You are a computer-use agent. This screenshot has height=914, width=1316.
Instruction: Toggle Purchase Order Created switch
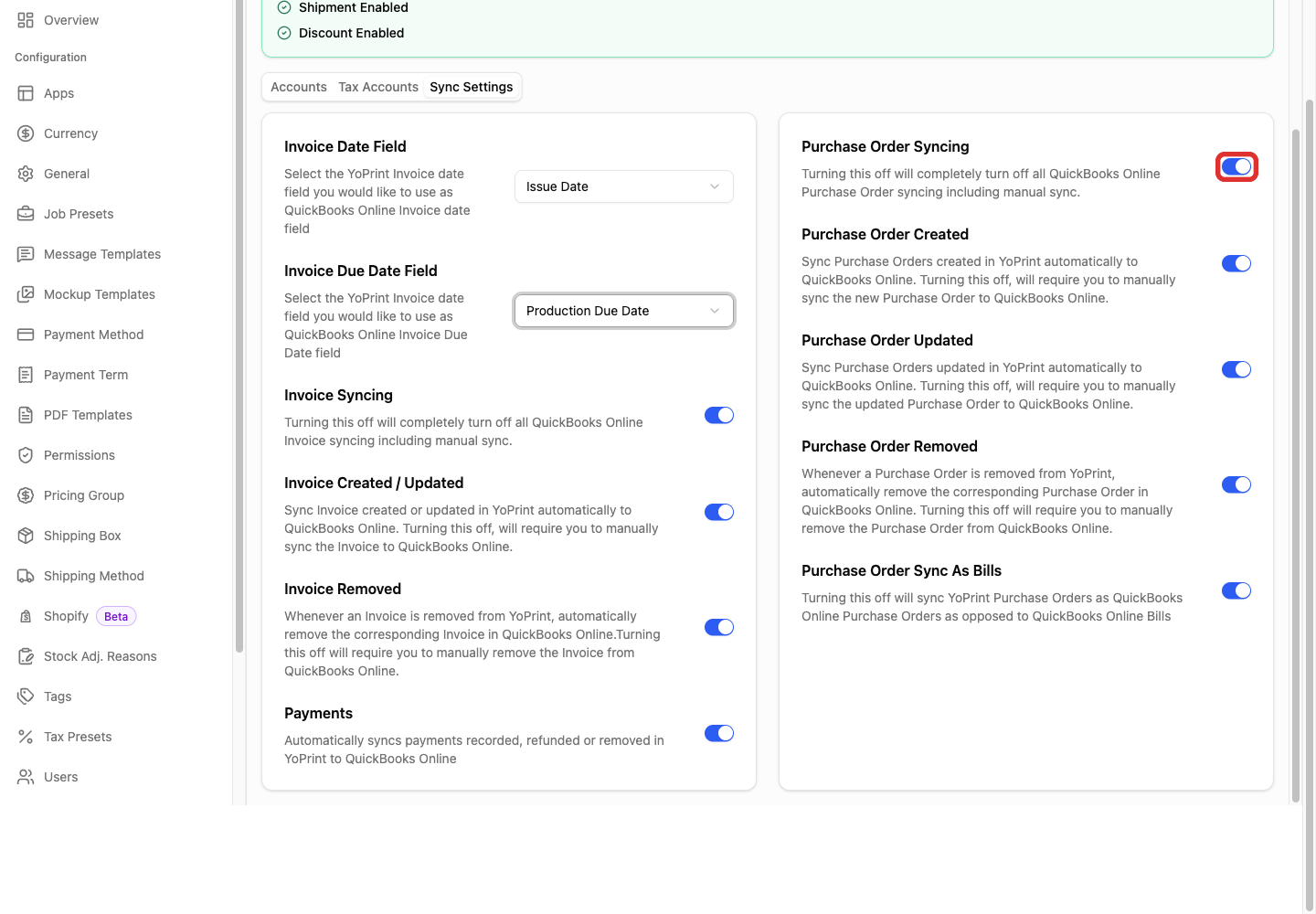click(x=1236, y=263)
